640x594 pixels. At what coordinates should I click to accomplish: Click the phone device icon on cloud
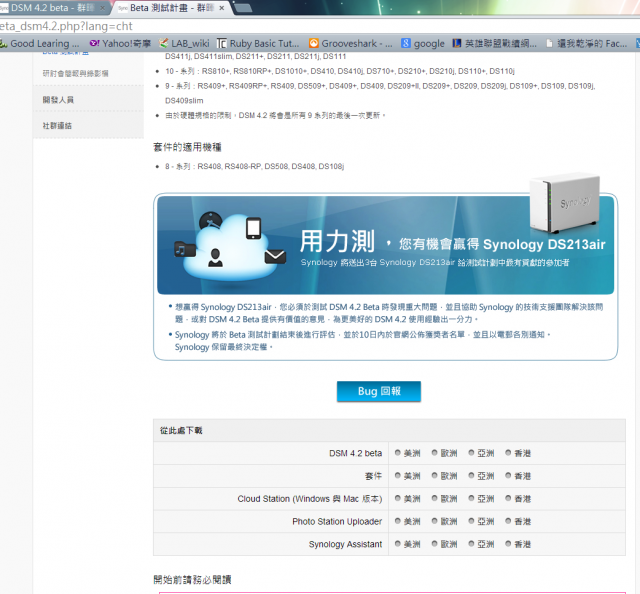[x=253, y=228]
